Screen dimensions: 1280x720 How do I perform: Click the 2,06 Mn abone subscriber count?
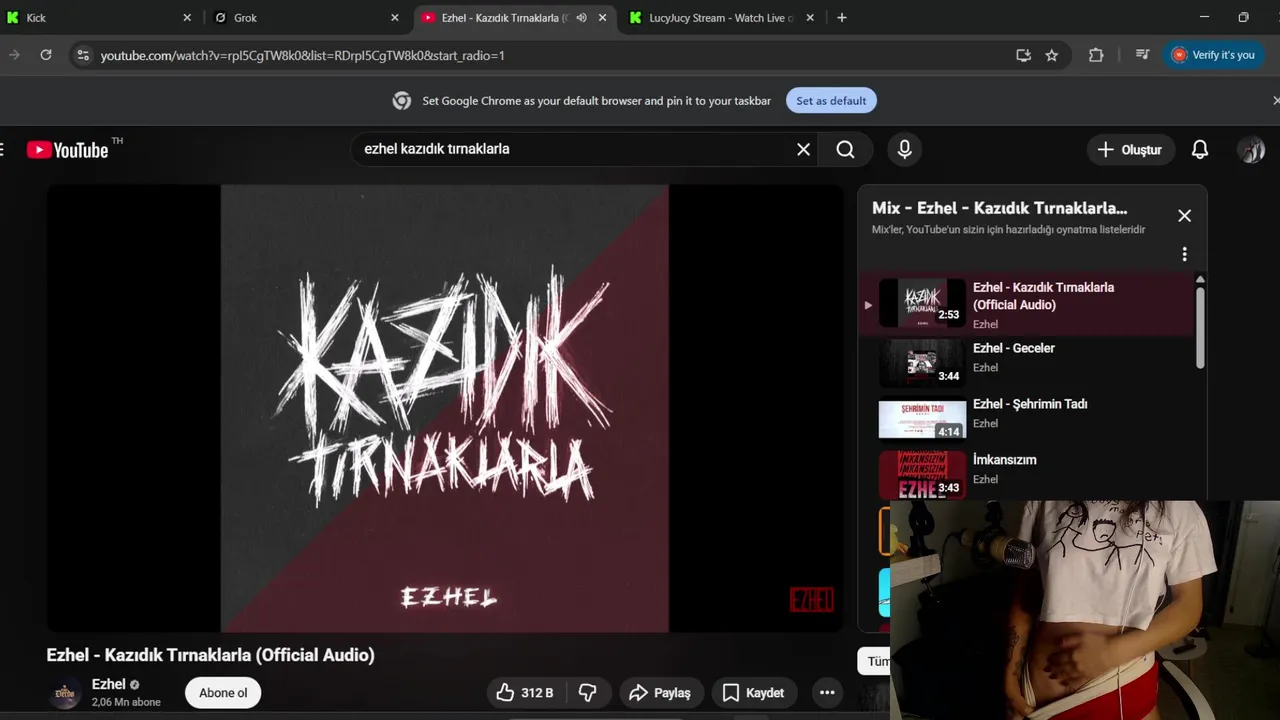tap(126, 702)
